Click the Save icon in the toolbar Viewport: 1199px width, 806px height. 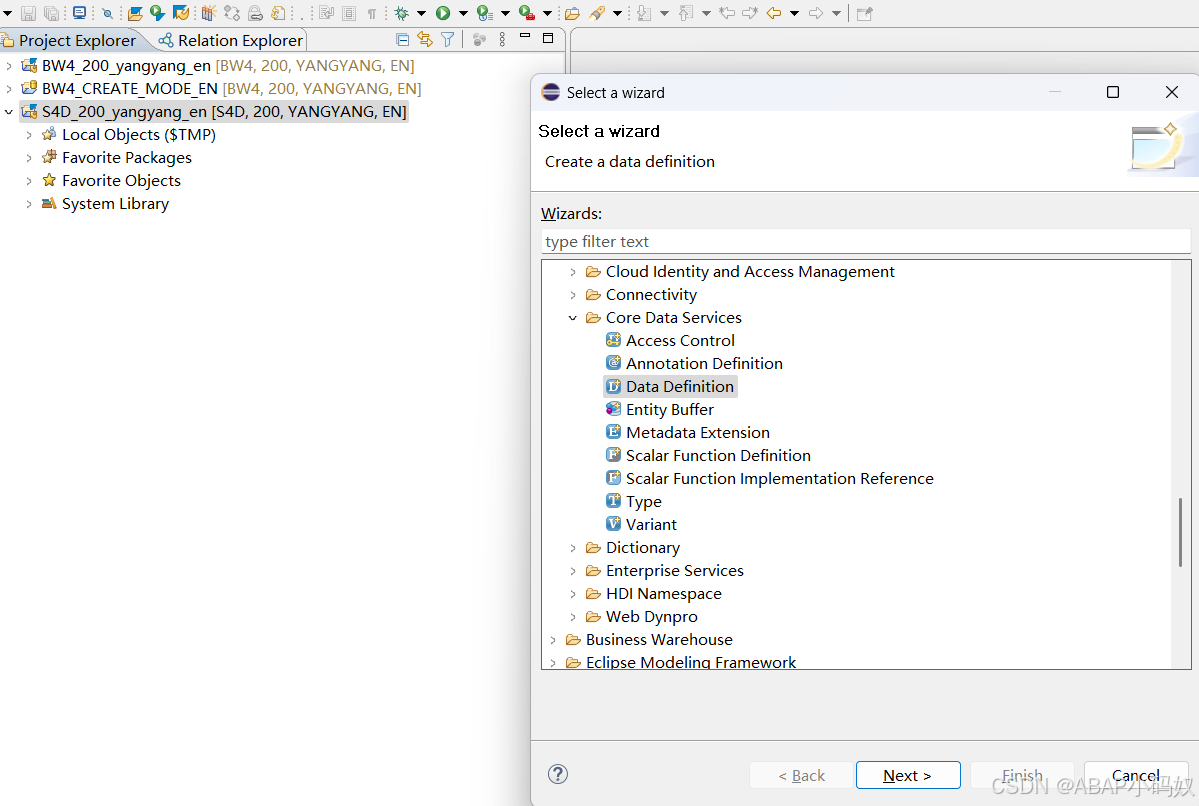point(28,13)
